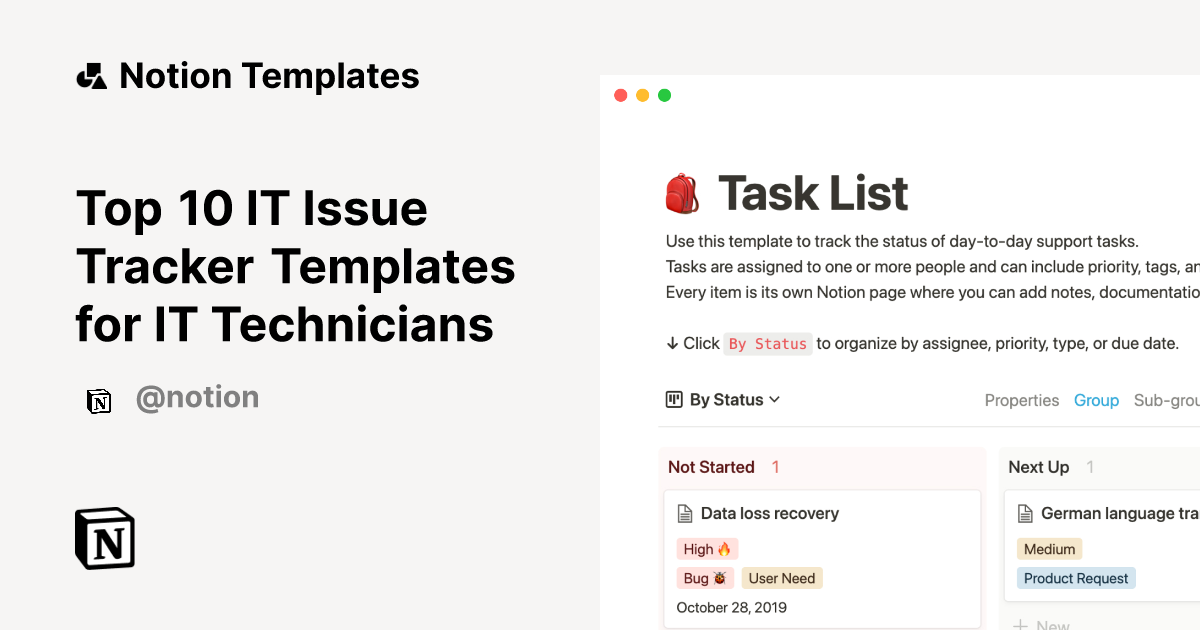Click the green full-screen traffic light
This screenshot has width=1200, height=630.
(x=664, y=95)
